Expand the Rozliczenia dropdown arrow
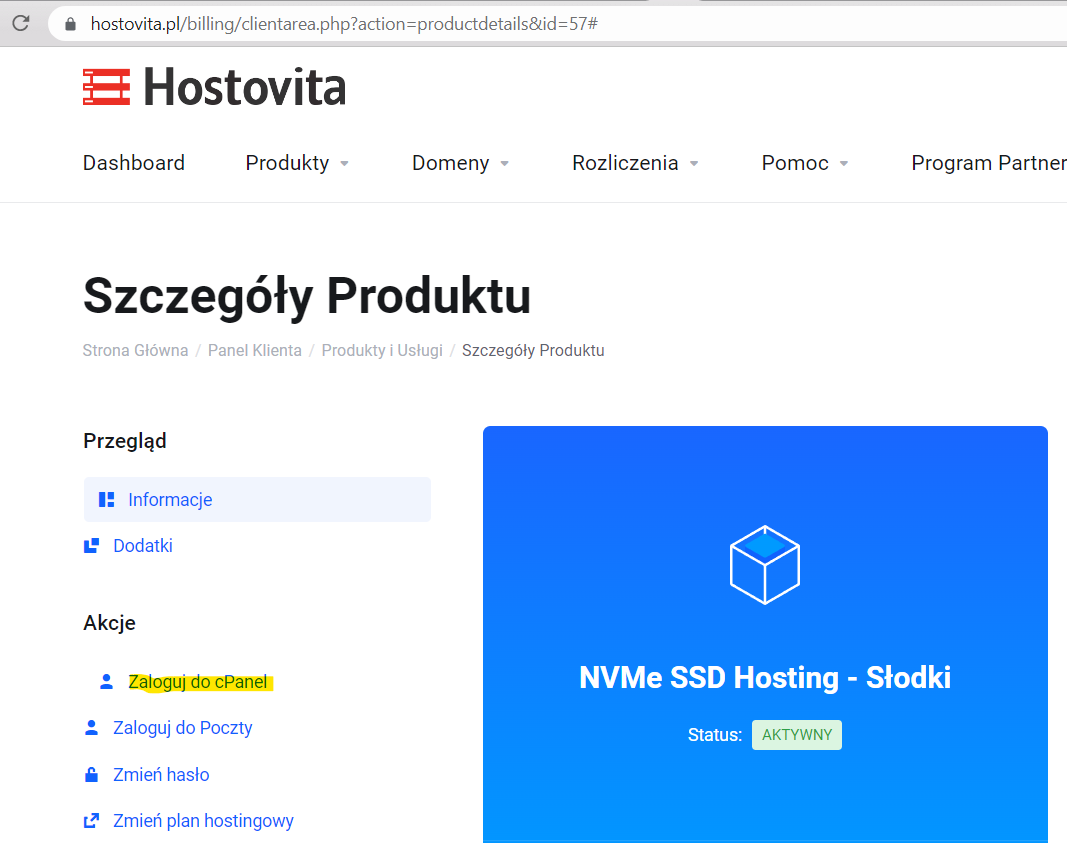The width and height of the screenshot is (1067, 843). click(x=694, y=163)
